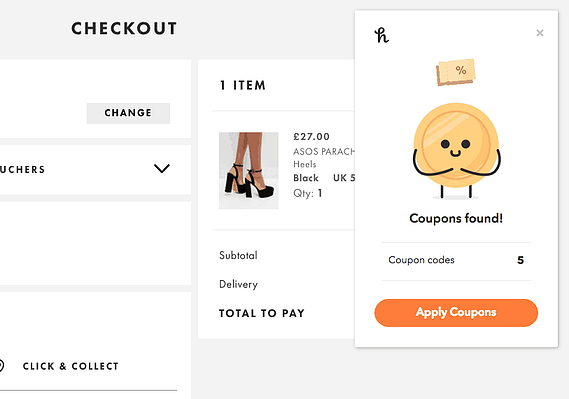Click the smiling gold coin mascot
The image size is (569, 399).
[x=456, y=151]
